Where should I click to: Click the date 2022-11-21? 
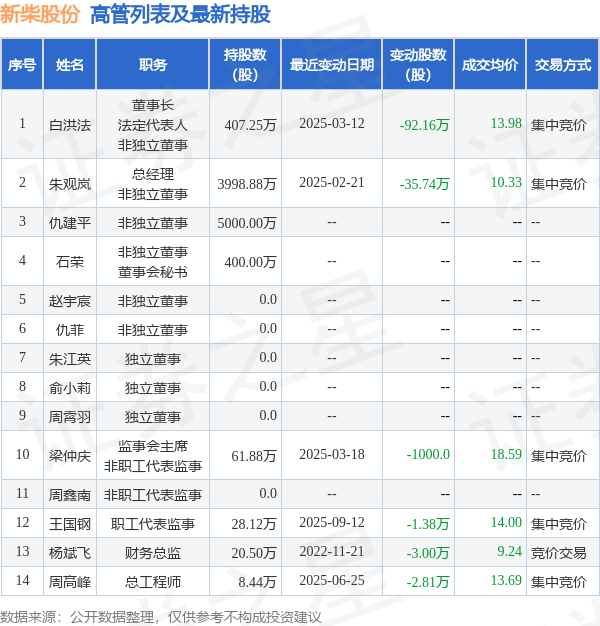click(x=332, y=551)
